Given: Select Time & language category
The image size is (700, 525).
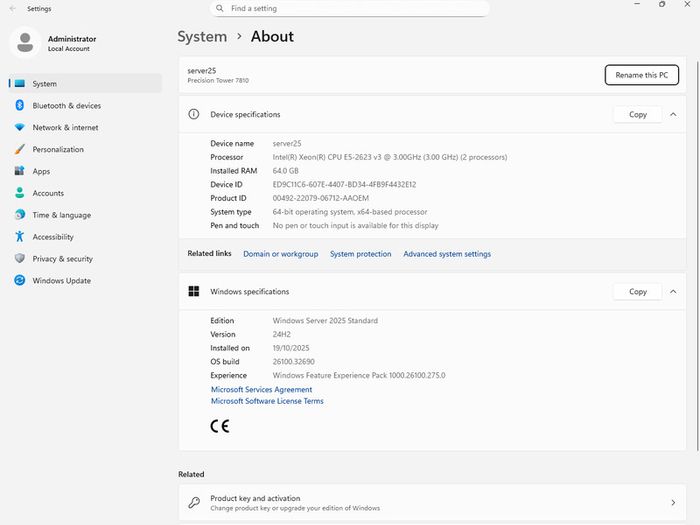Looking at the screenshot, I should tap(85, 215).
